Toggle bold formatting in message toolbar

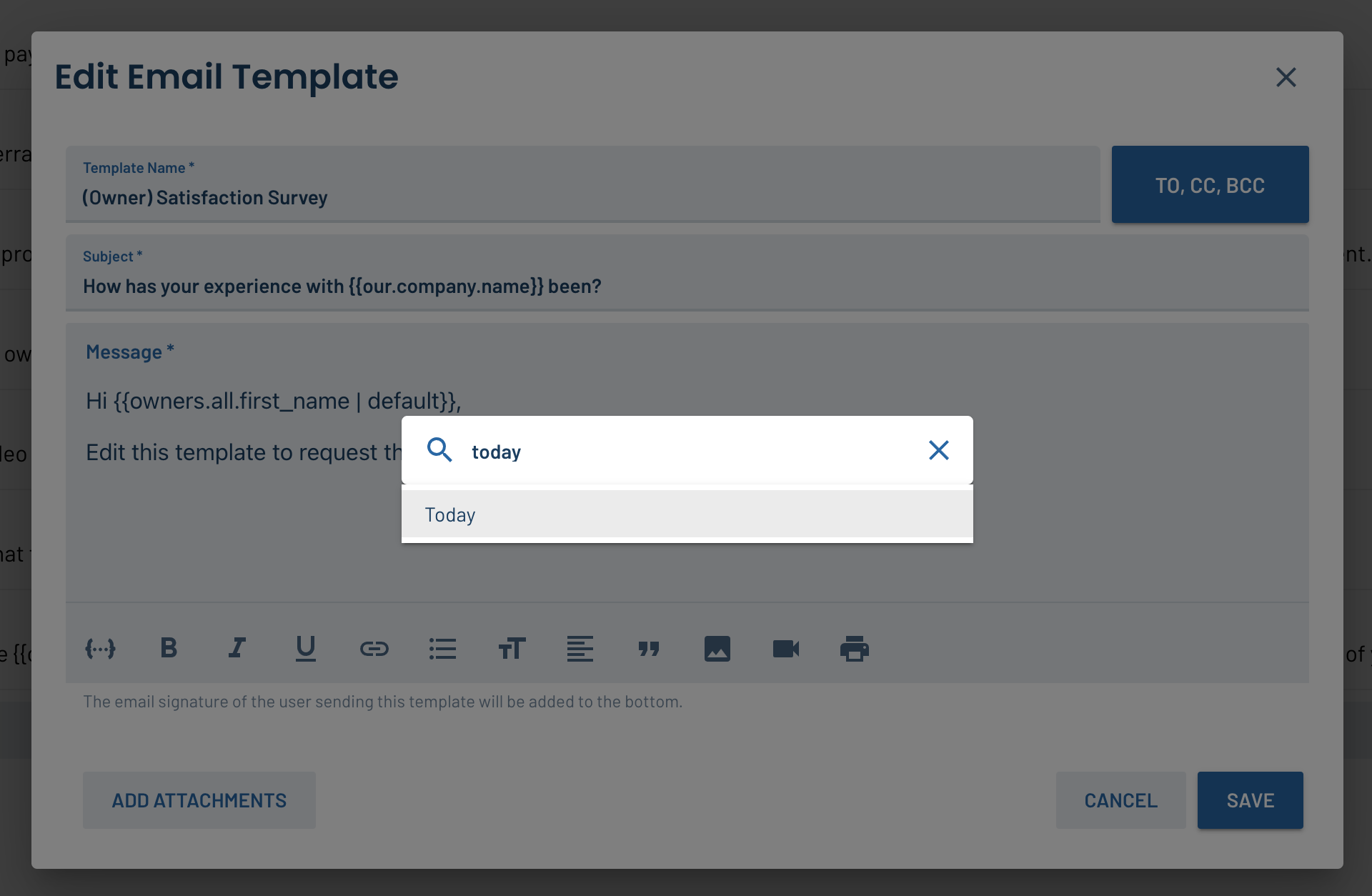169,648
